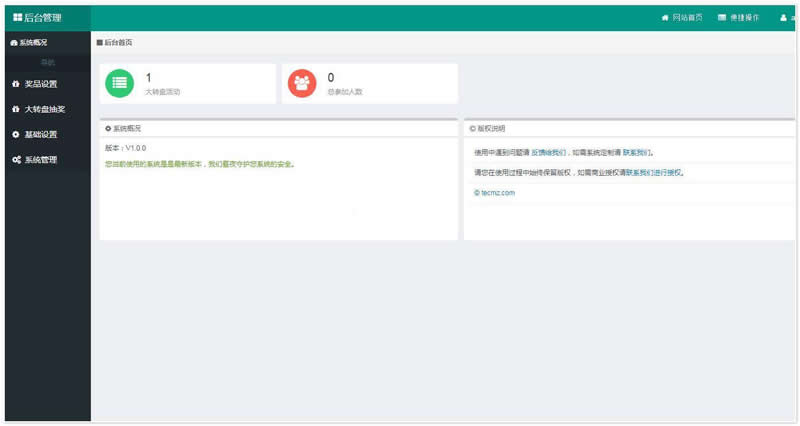Click the cogs icon beside 系统管理
This screenshot has width=800, height=426.
pos(16,160)
